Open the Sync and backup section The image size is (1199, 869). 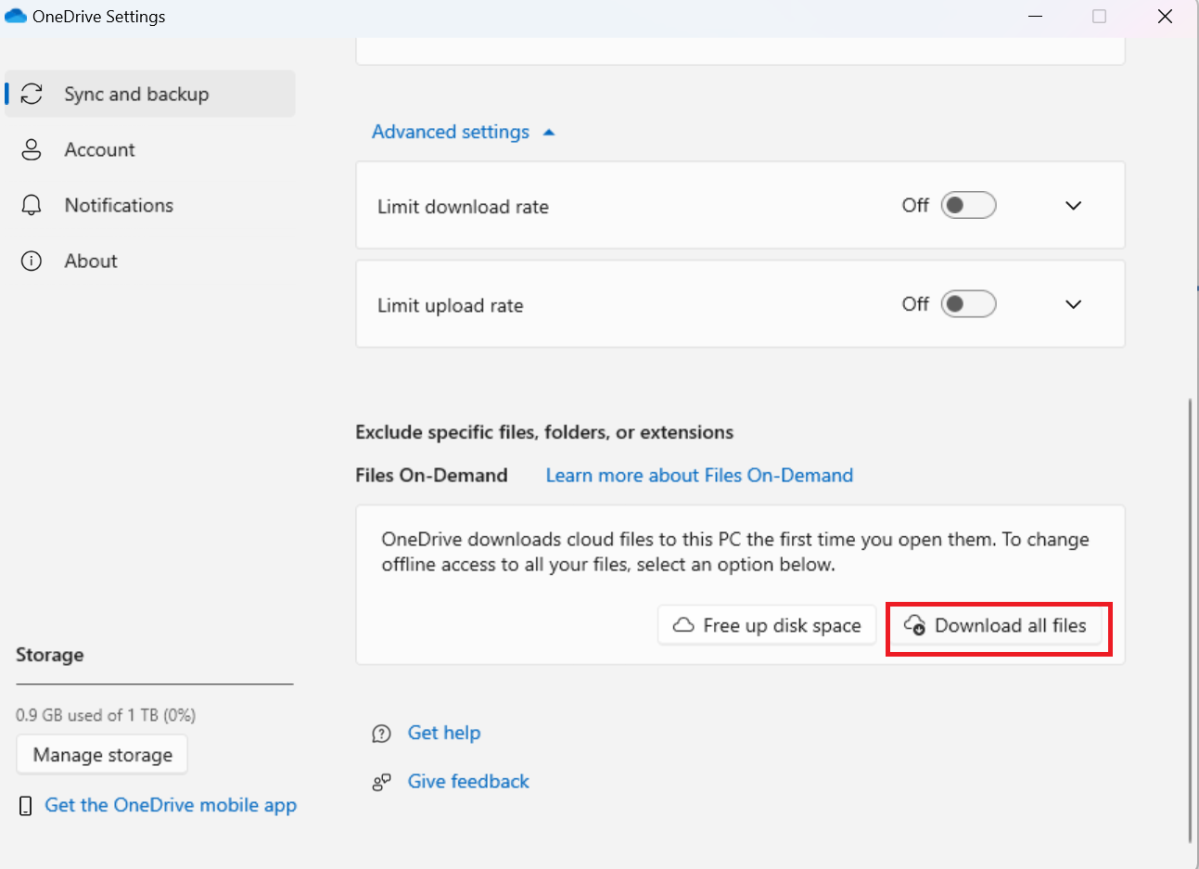(150, 94)
